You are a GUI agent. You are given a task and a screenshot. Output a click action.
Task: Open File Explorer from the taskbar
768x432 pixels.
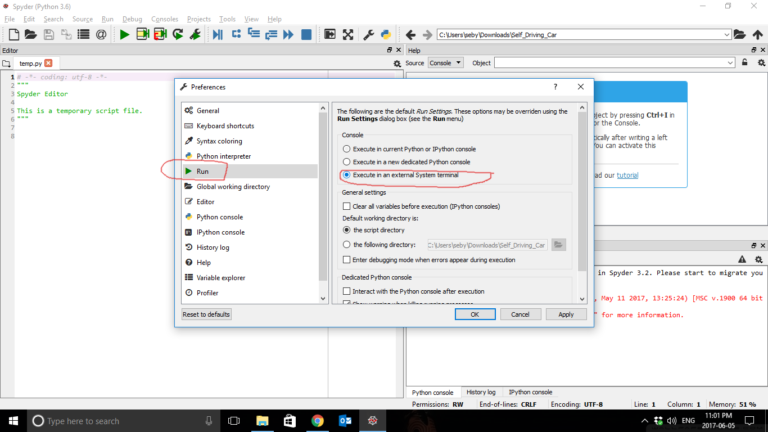[x=263, y=421]
